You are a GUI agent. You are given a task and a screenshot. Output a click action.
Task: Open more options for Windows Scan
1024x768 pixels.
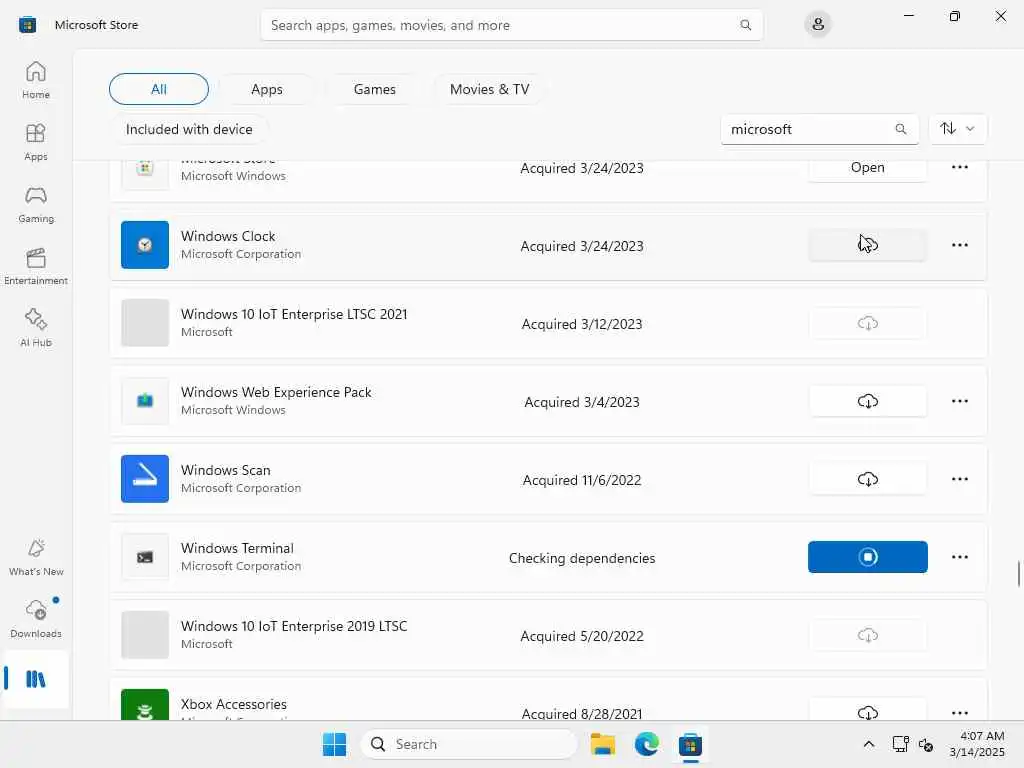959,479
